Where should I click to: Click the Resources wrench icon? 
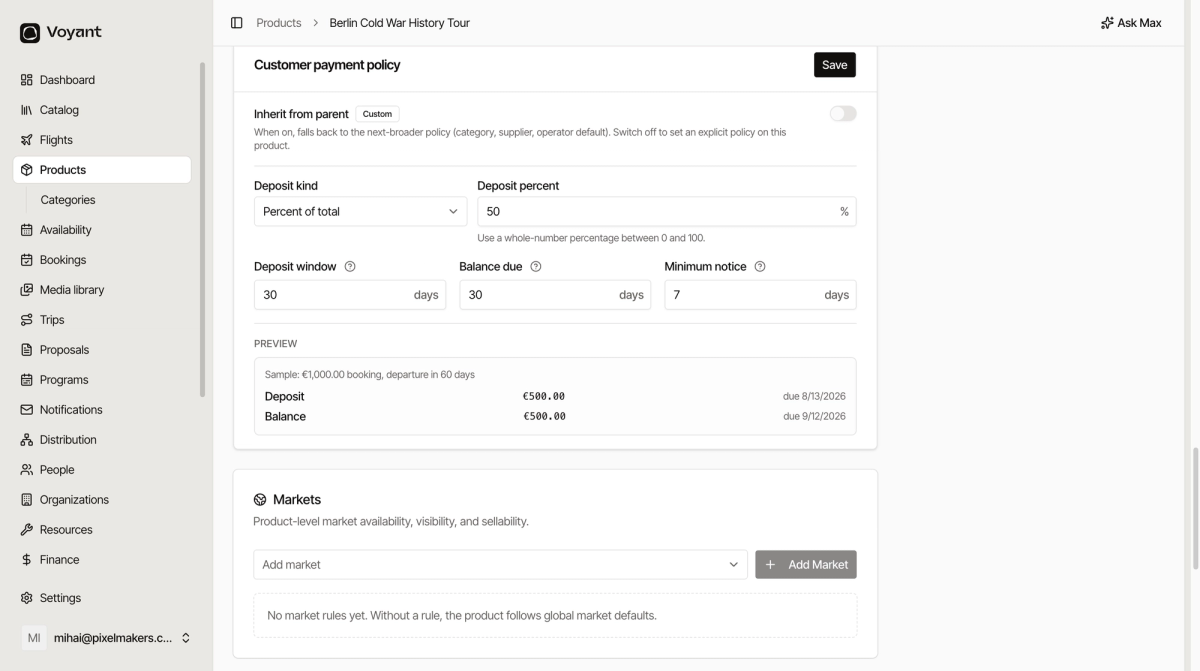coord(27,530)
